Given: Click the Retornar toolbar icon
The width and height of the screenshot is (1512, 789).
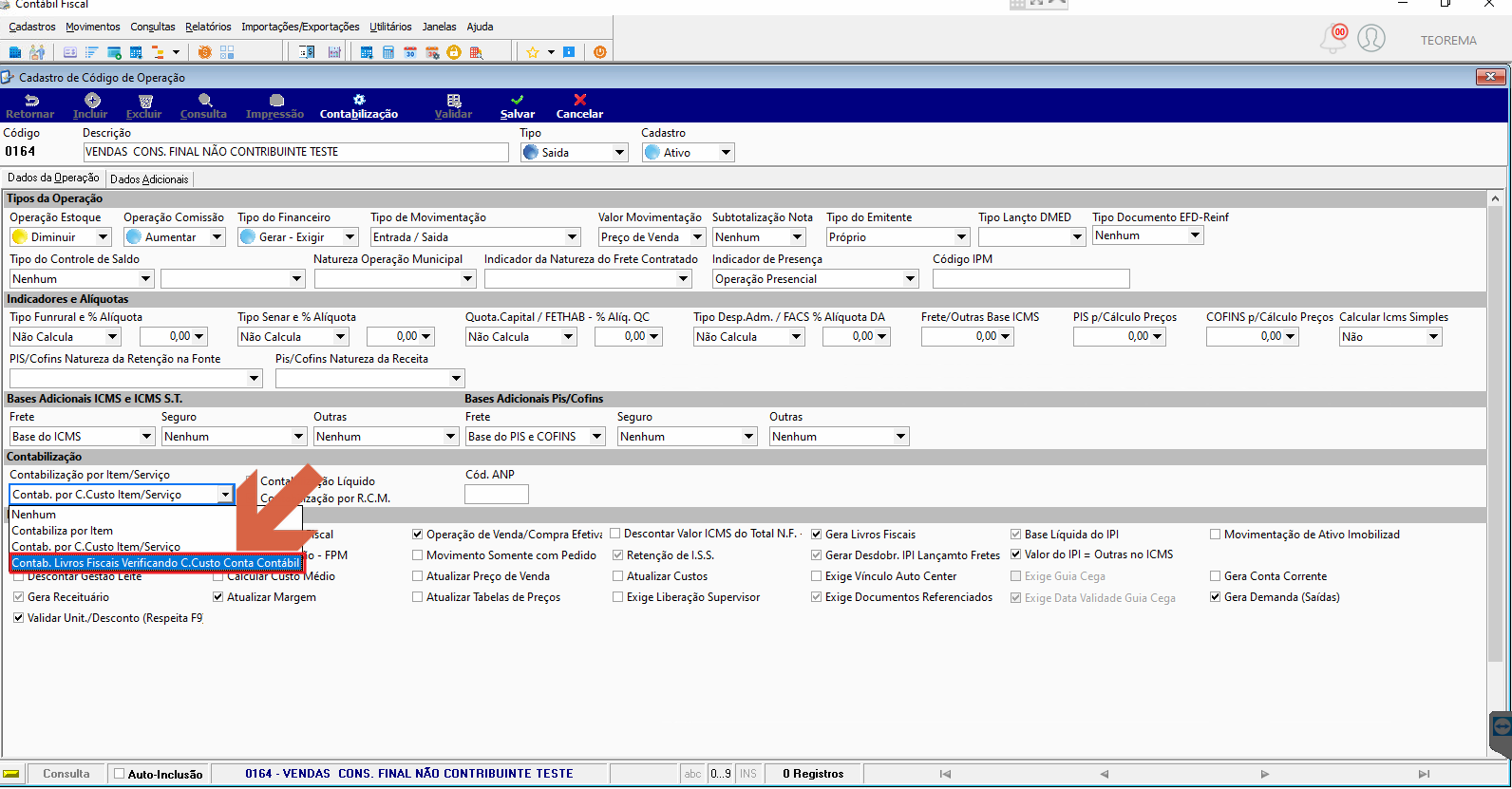Looking at the screenshot, I should point(30,100).
